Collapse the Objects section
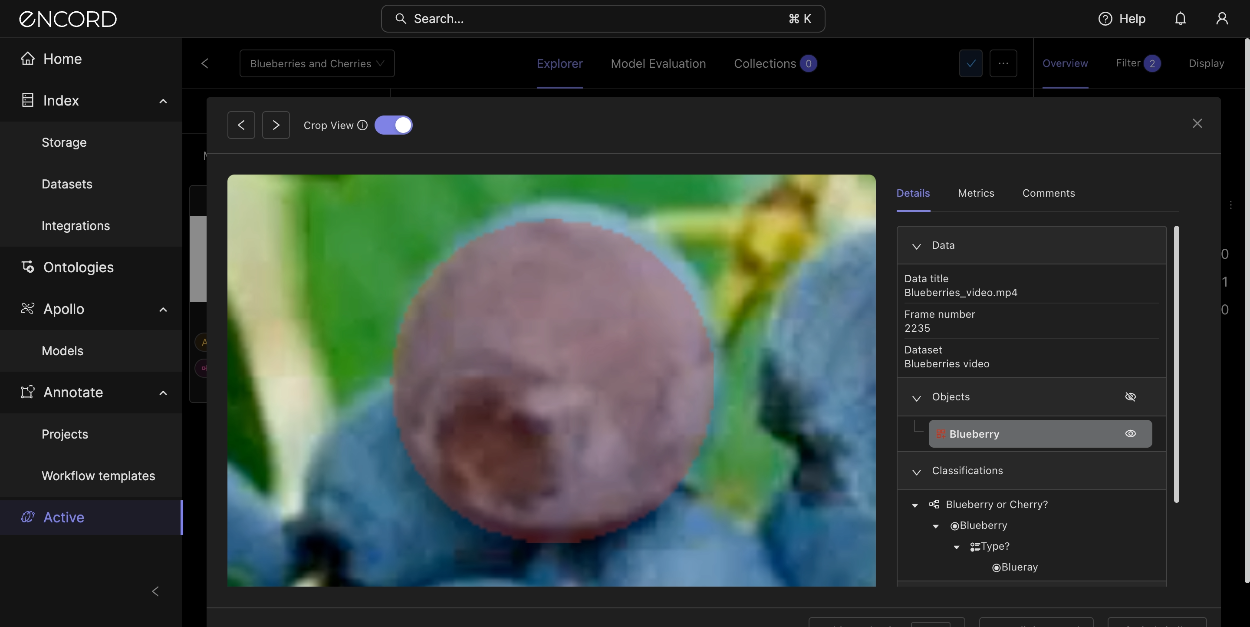 point(916,397)
